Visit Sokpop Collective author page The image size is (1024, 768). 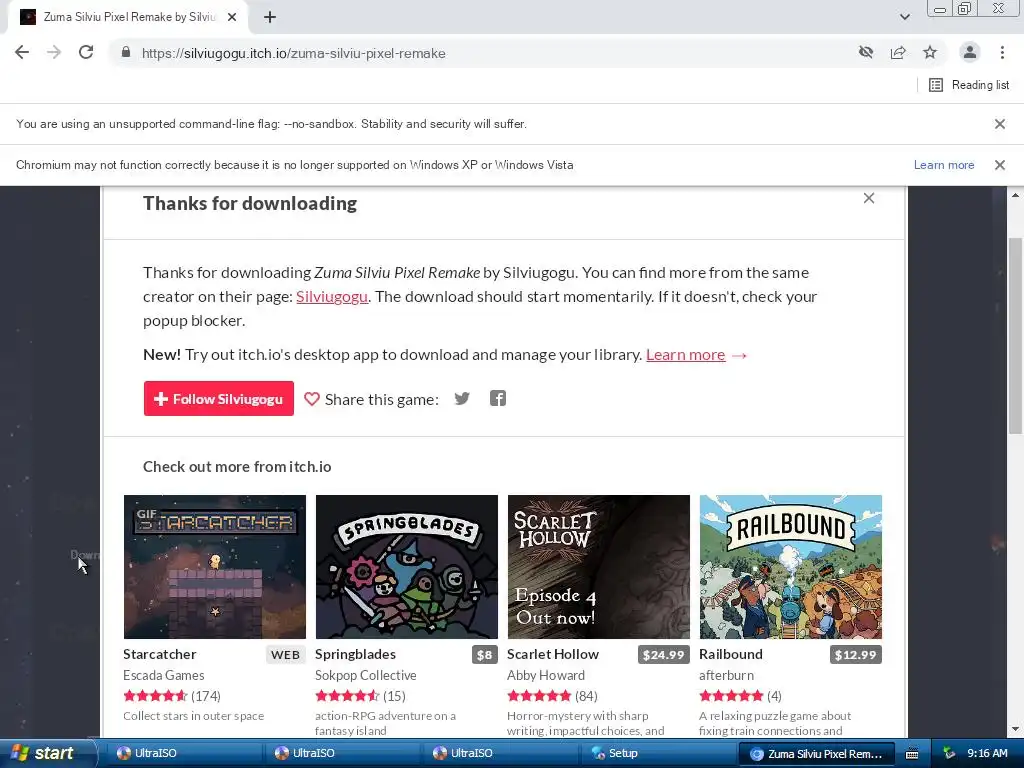pos(366,675)
